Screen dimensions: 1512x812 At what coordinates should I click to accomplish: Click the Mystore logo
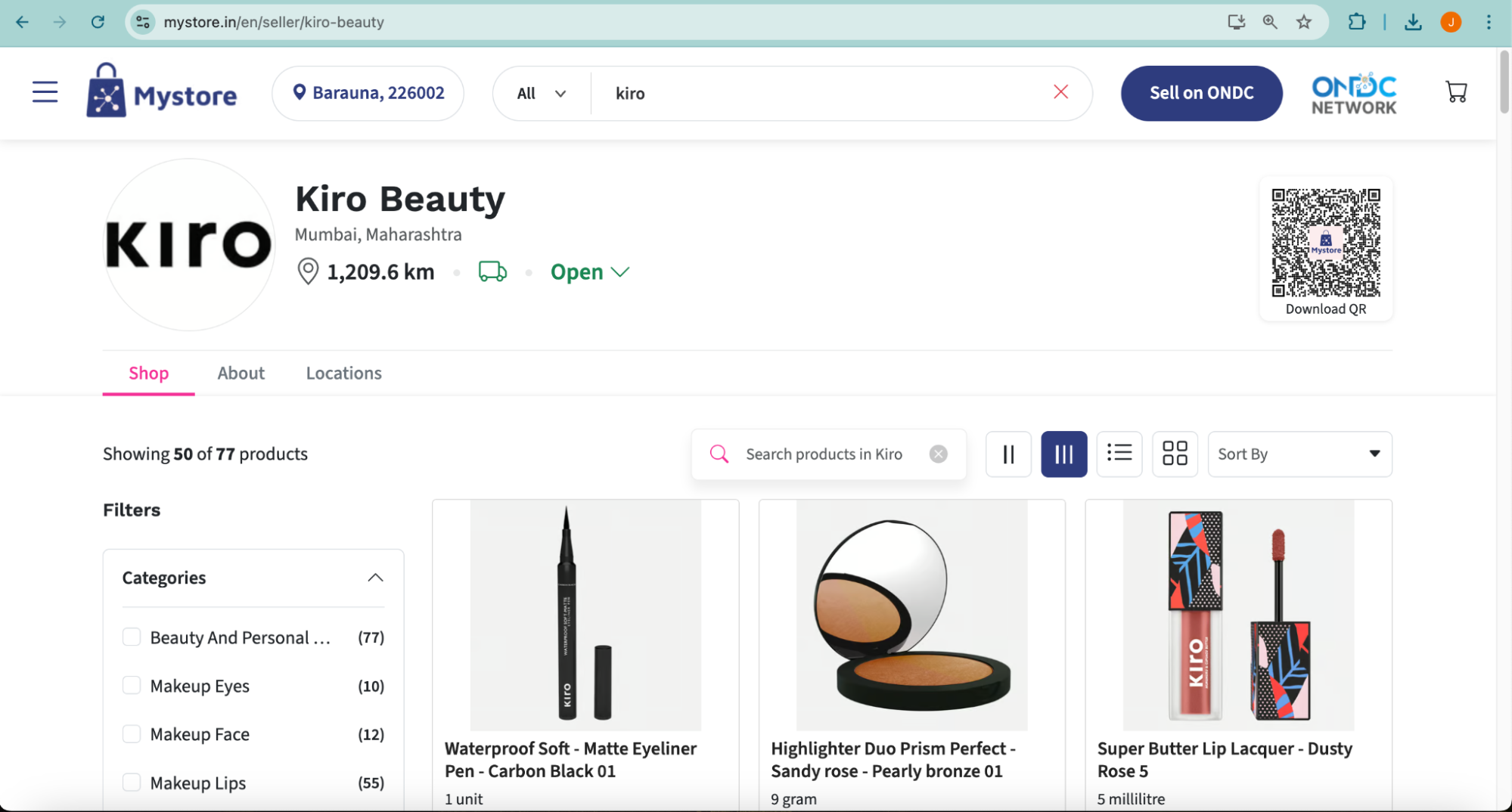click(161, 91)
